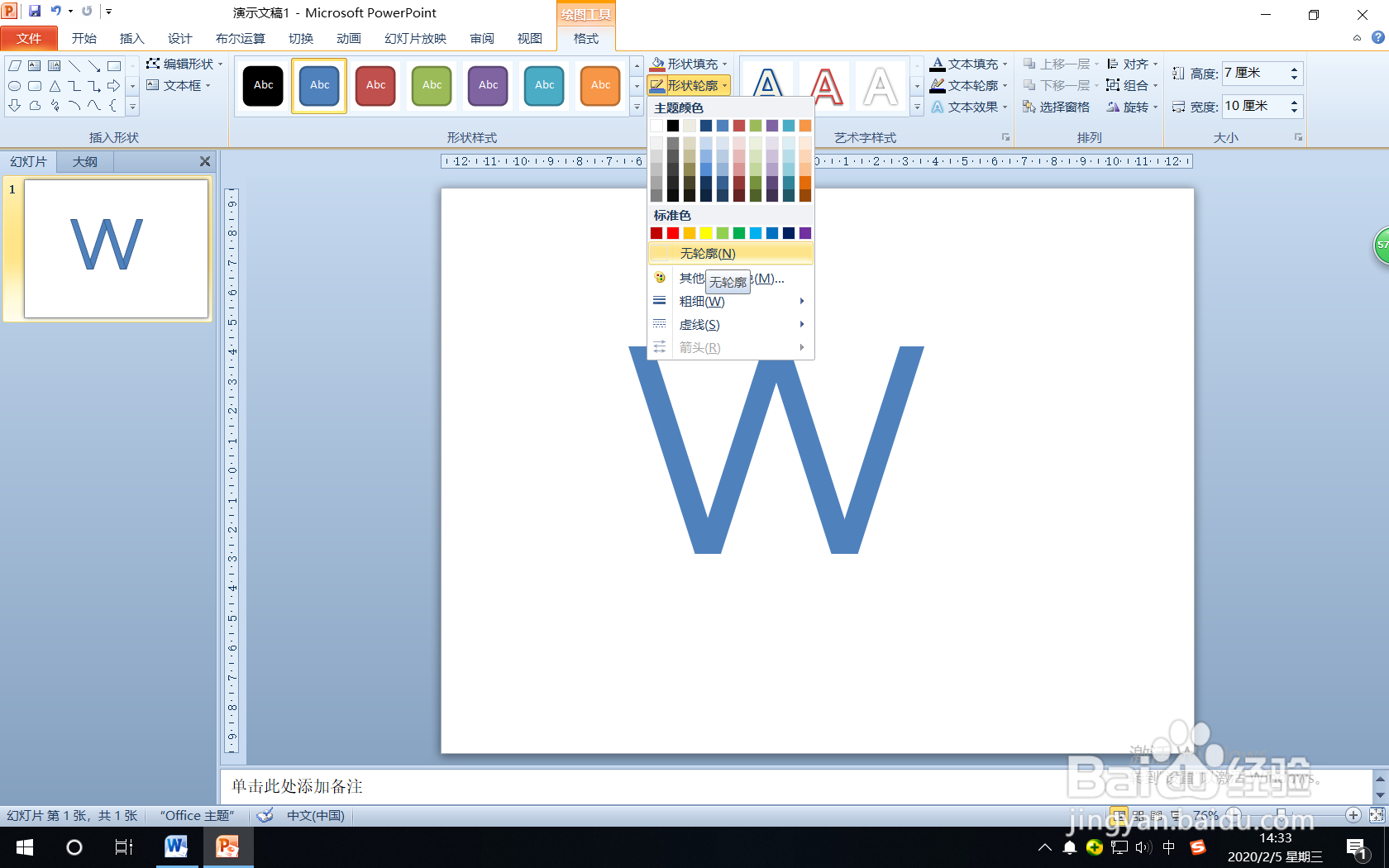The height and width of the screenshot is (868, 1389).
Task: Open the 文件 file tab
Action: tap(29, 38)
